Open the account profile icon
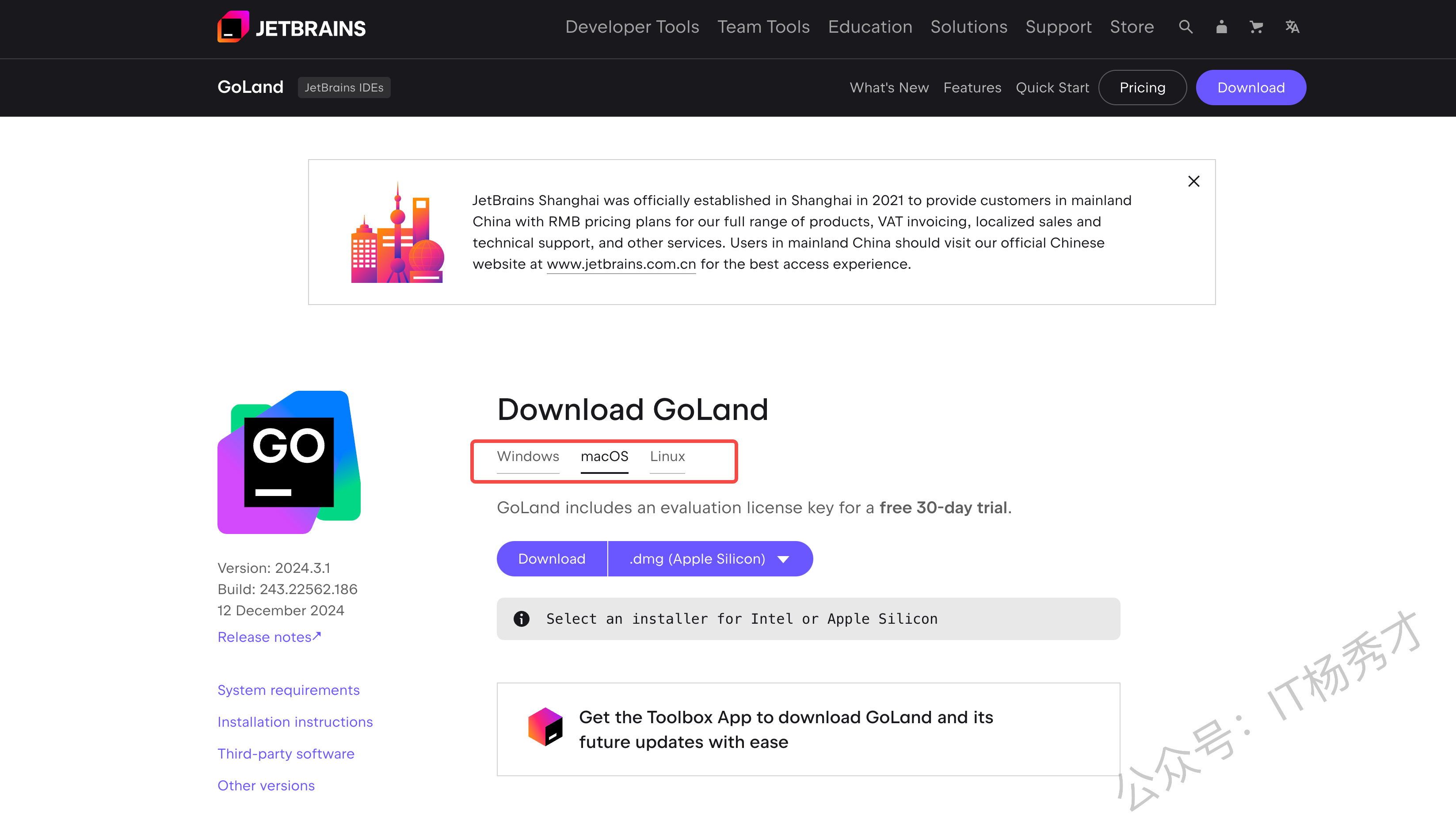The image size is (1456, 839). (x=1221, y=27)
